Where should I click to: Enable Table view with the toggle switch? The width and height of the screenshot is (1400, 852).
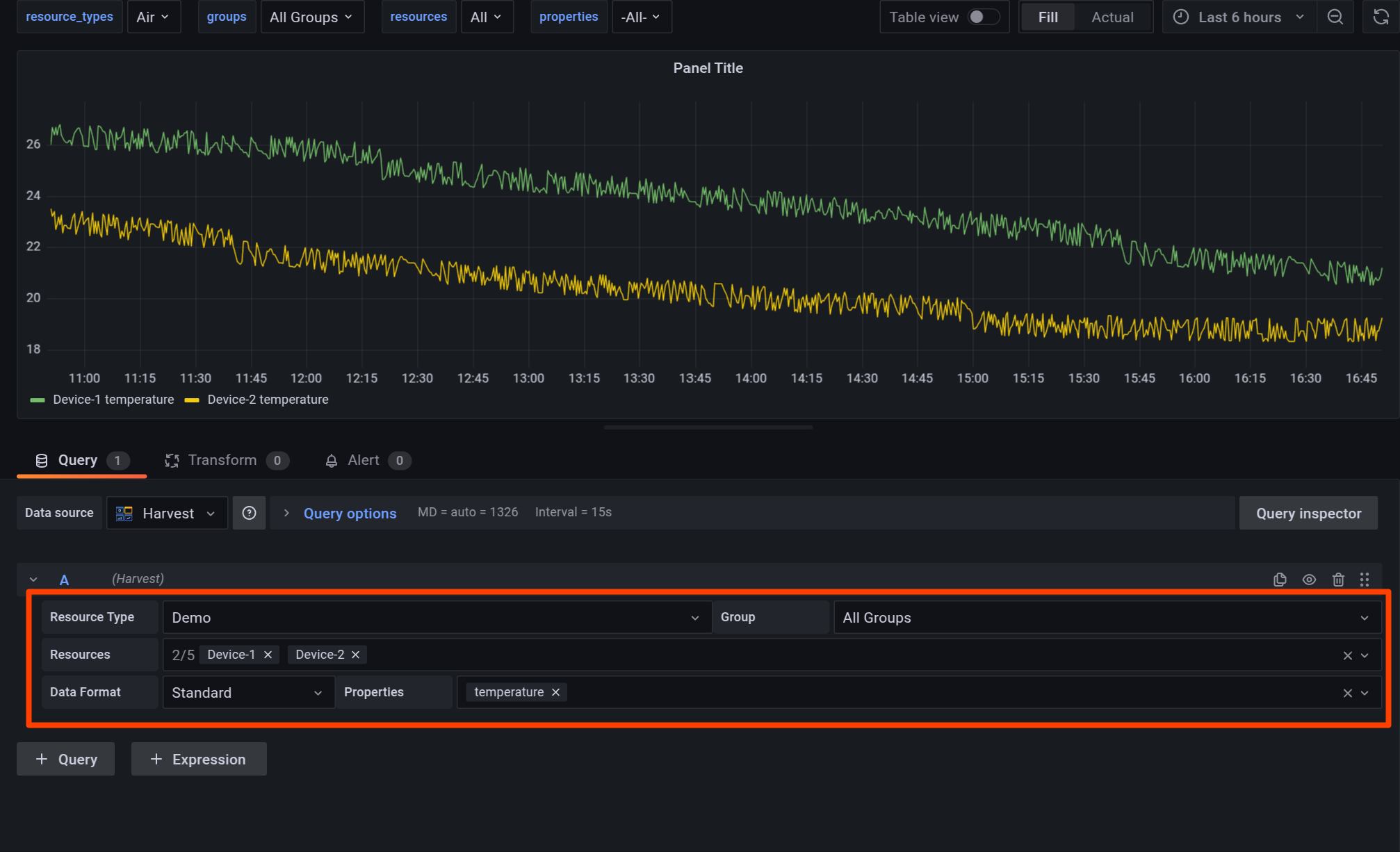[985, 17]
